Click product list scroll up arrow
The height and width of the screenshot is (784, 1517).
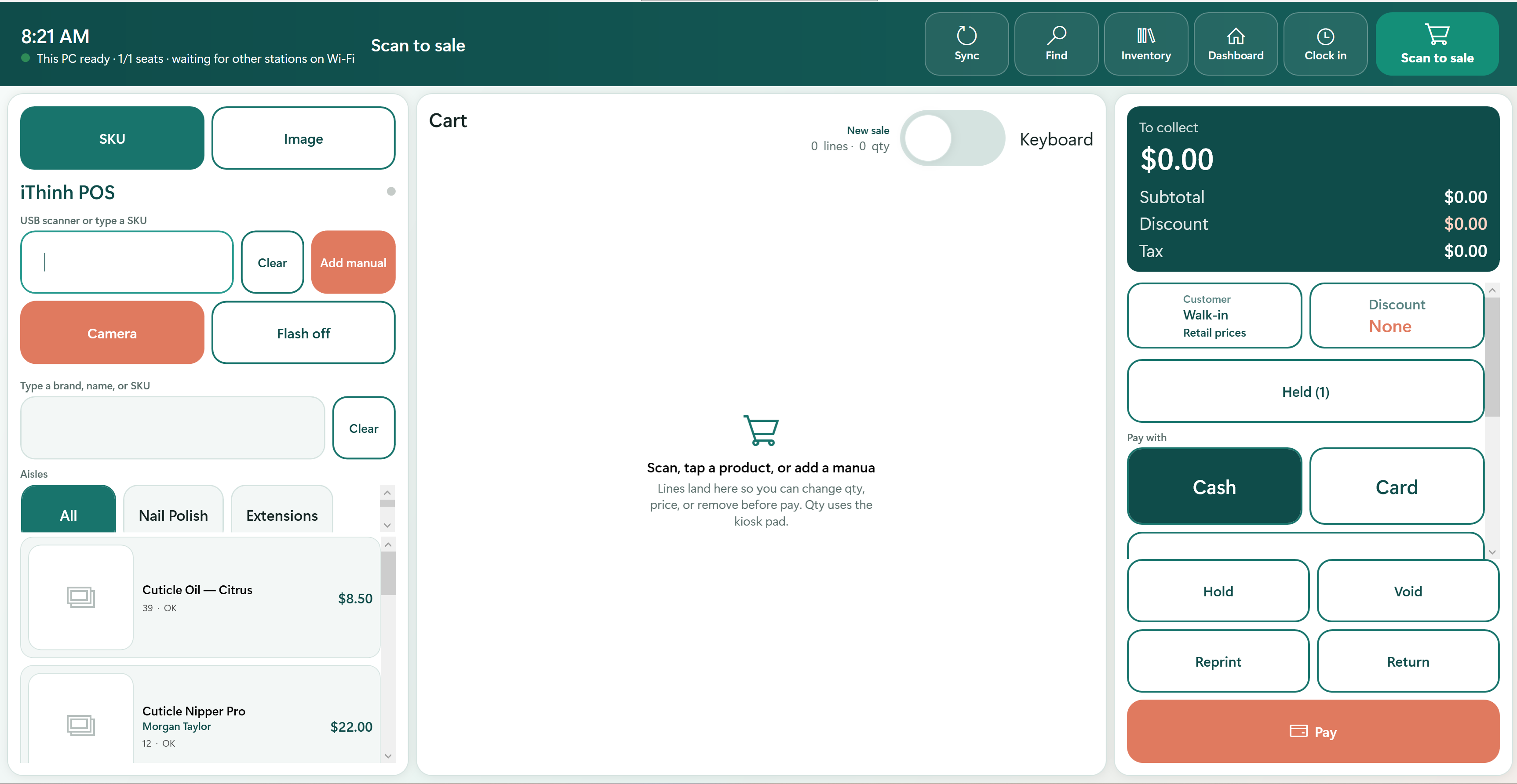[387, 544]
